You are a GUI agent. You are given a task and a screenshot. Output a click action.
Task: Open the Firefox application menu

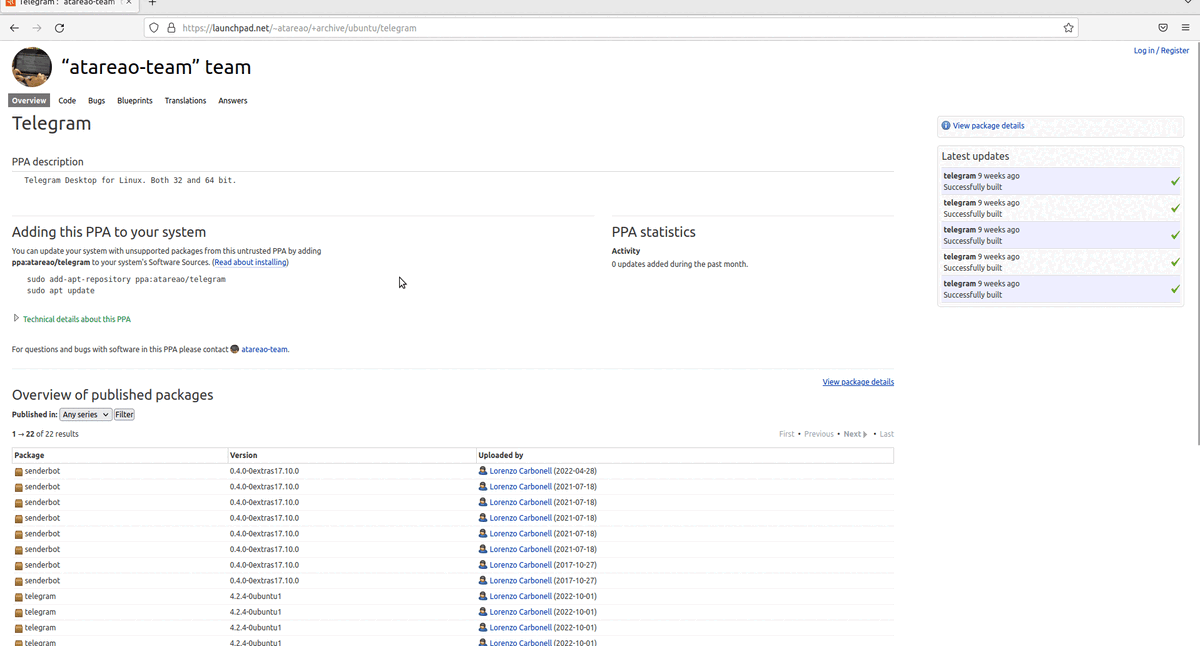[1185, 28]
